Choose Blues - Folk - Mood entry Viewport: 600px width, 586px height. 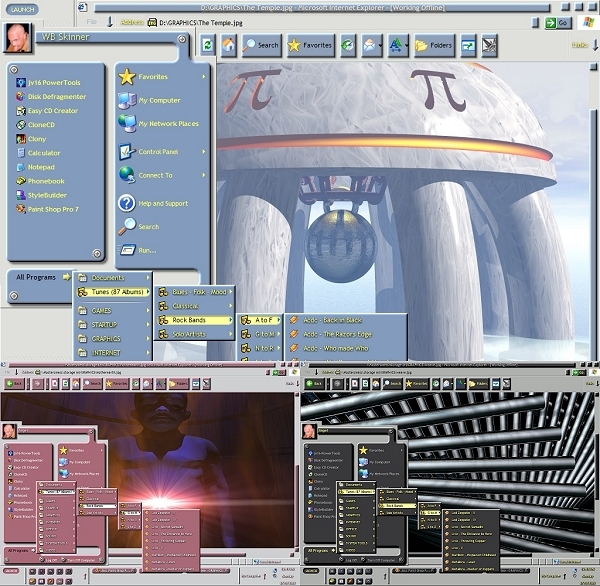[196, 292]
